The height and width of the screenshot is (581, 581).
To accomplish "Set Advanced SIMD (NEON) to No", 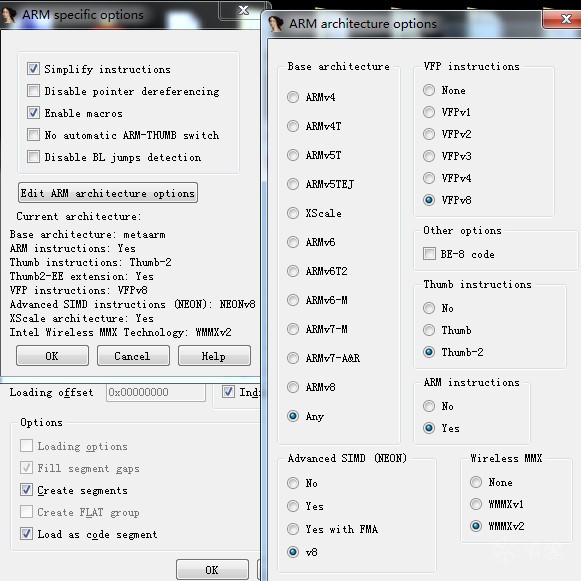I will tap(293, 483).
